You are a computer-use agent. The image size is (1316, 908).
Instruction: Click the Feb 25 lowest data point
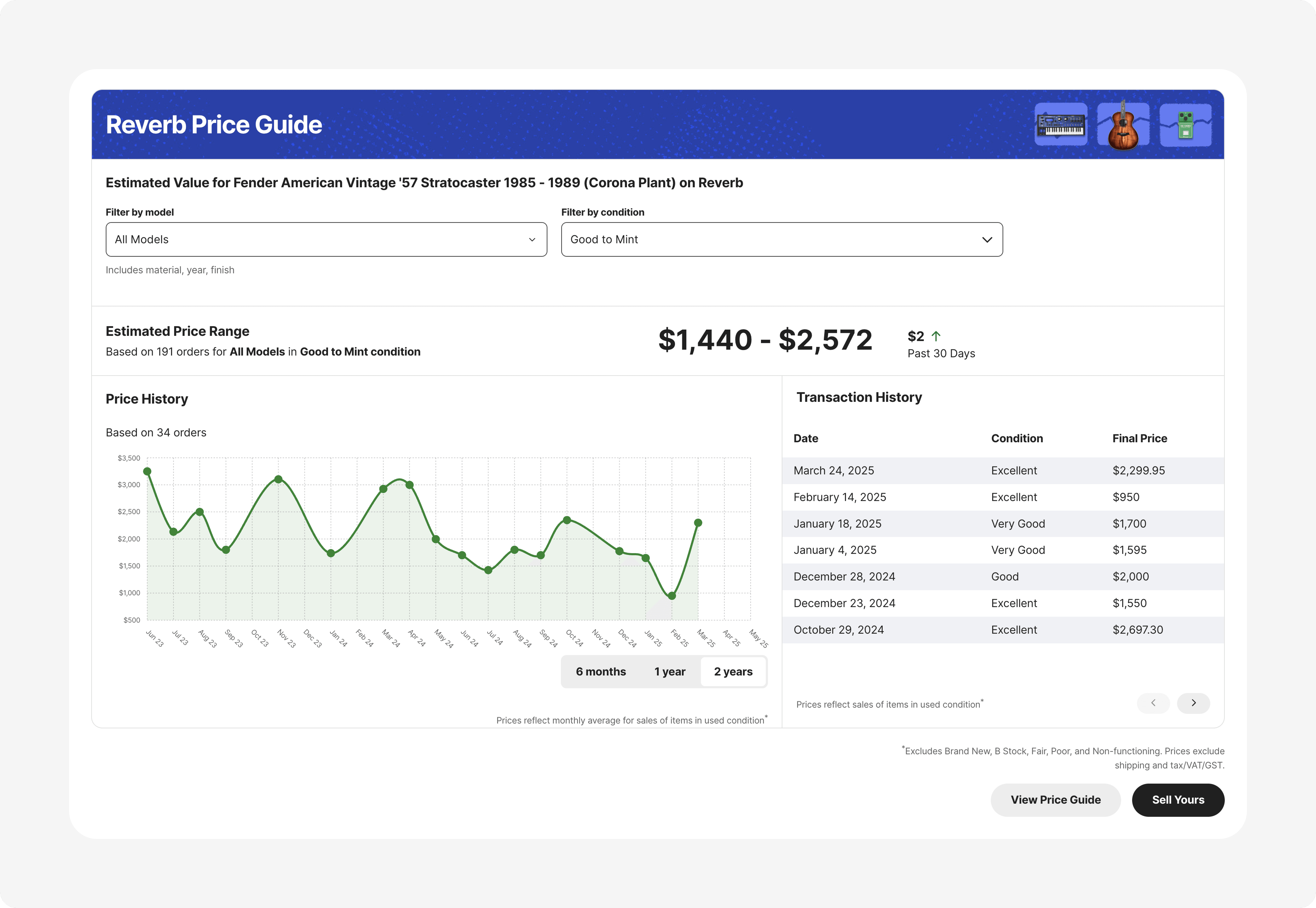click(672, 596)
